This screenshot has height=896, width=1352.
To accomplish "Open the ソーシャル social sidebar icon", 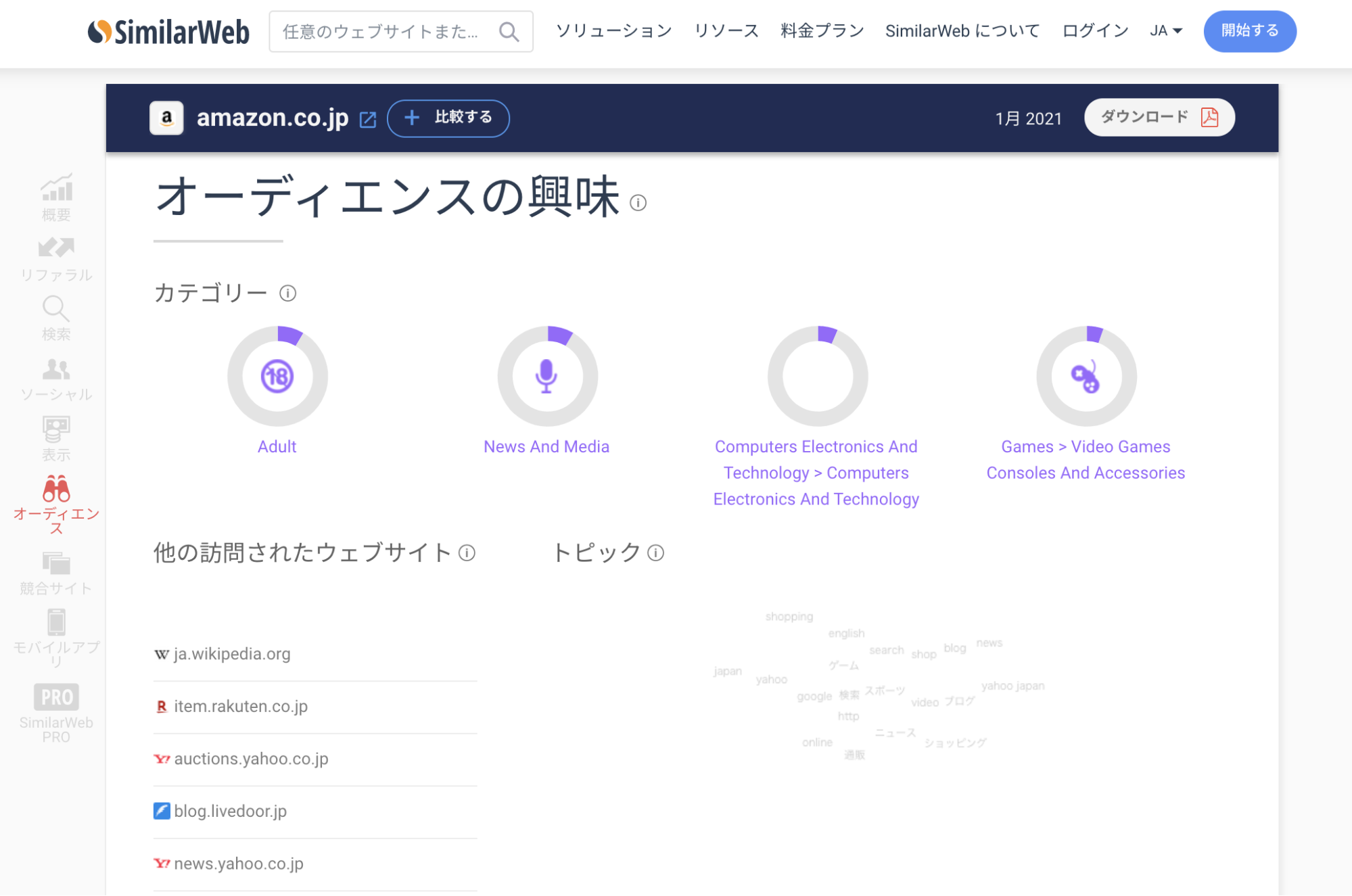I will click(x=56, y=379).
